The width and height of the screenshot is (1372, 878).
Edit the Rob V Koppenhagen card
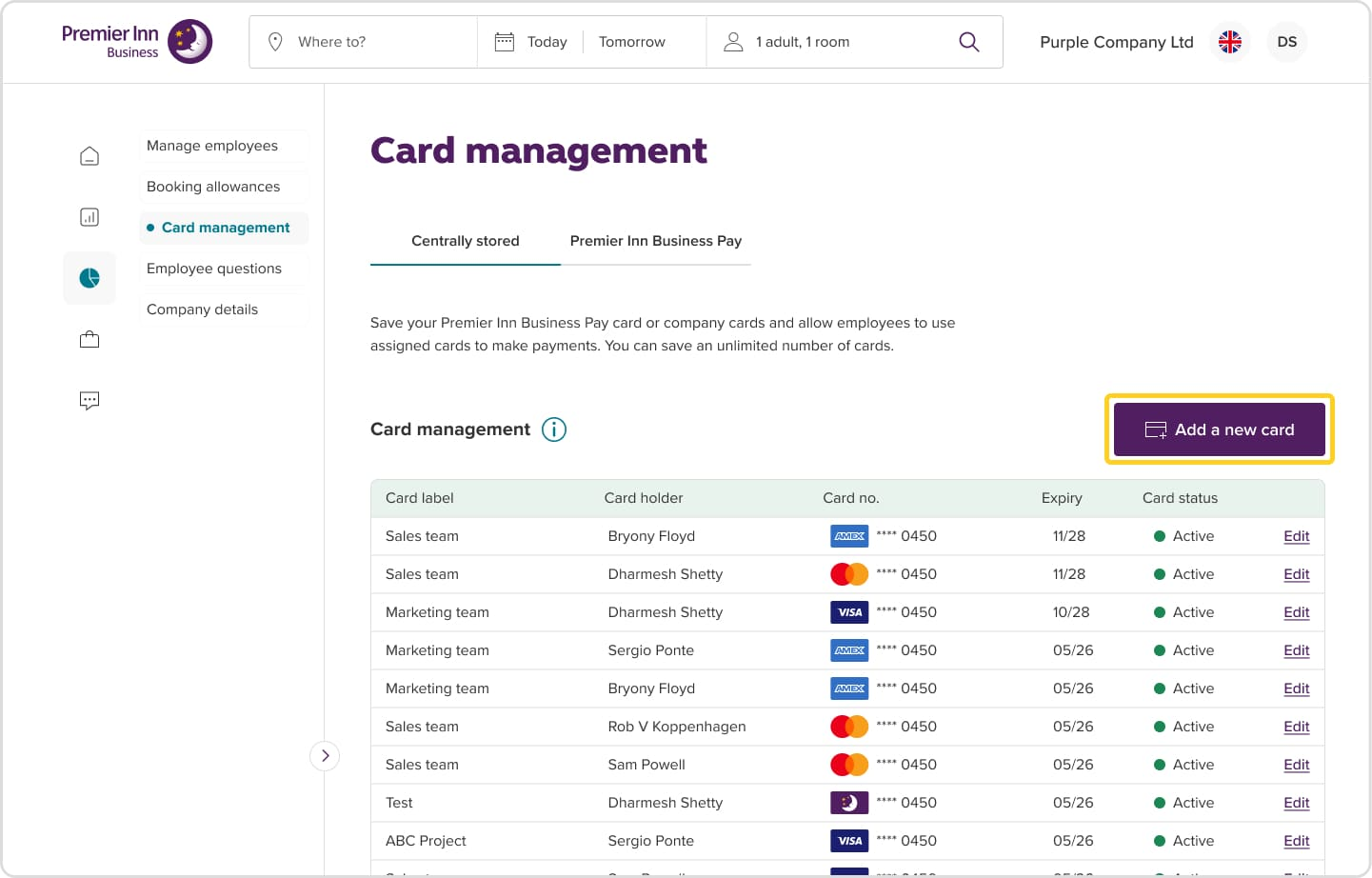(x=1297, y=727)
